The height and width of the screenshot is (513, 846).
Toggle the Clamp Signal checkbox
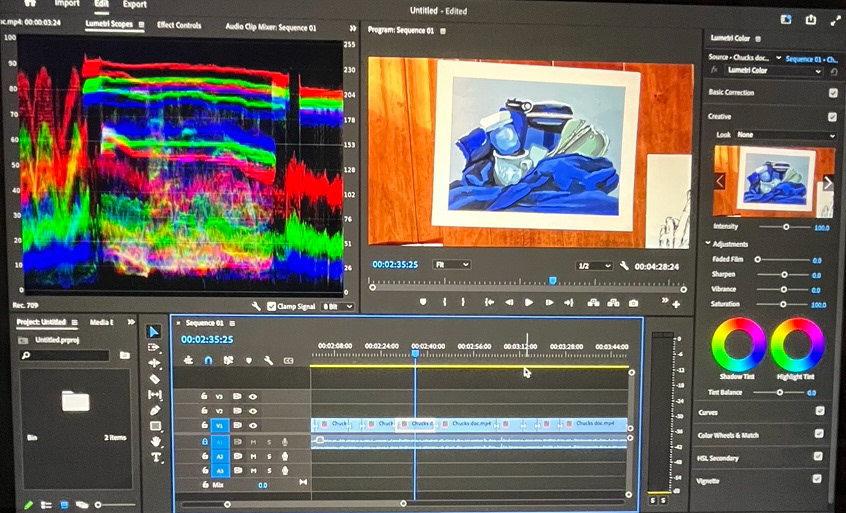point(271,306)
